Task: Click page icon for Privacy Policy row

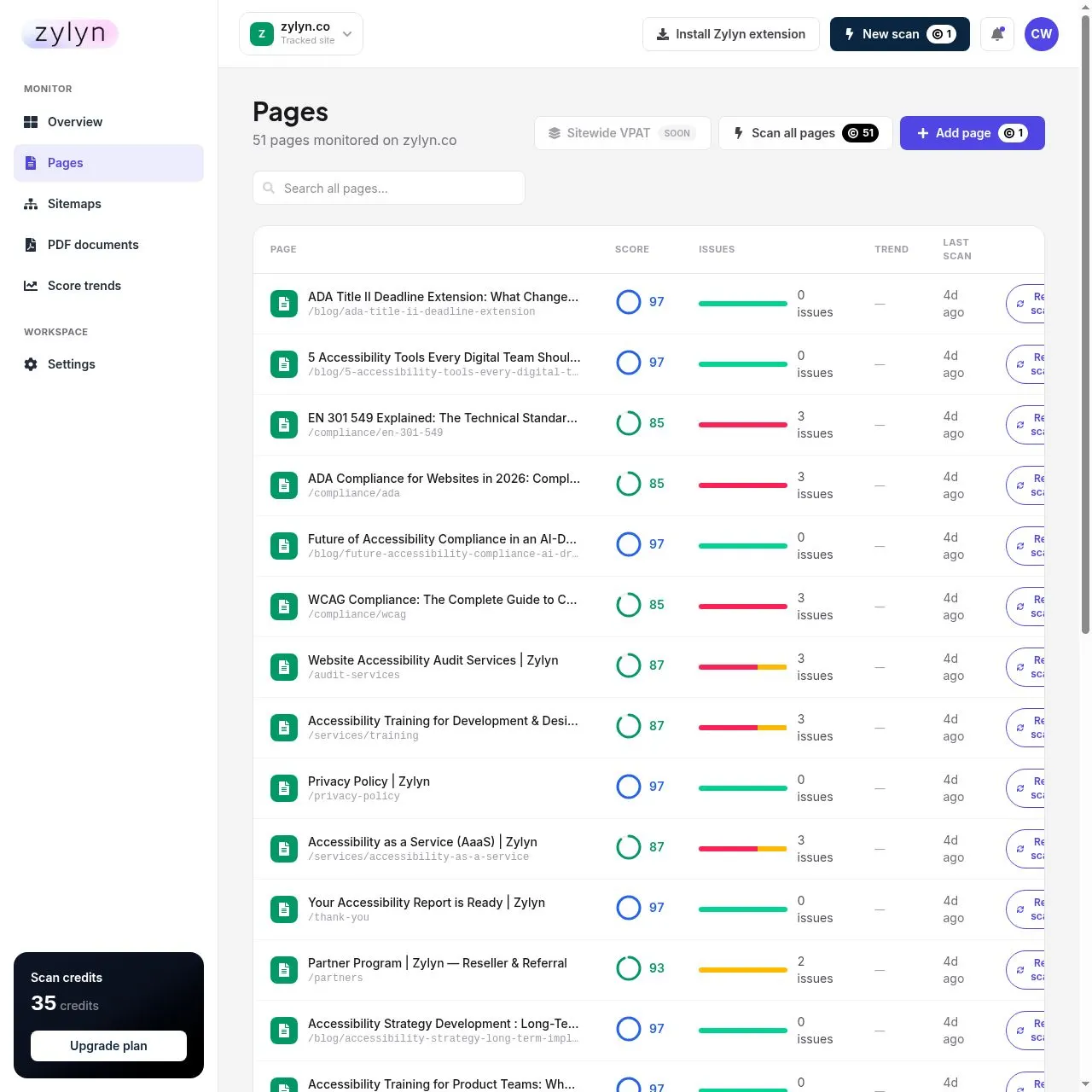Action: (x=284, y=788)
